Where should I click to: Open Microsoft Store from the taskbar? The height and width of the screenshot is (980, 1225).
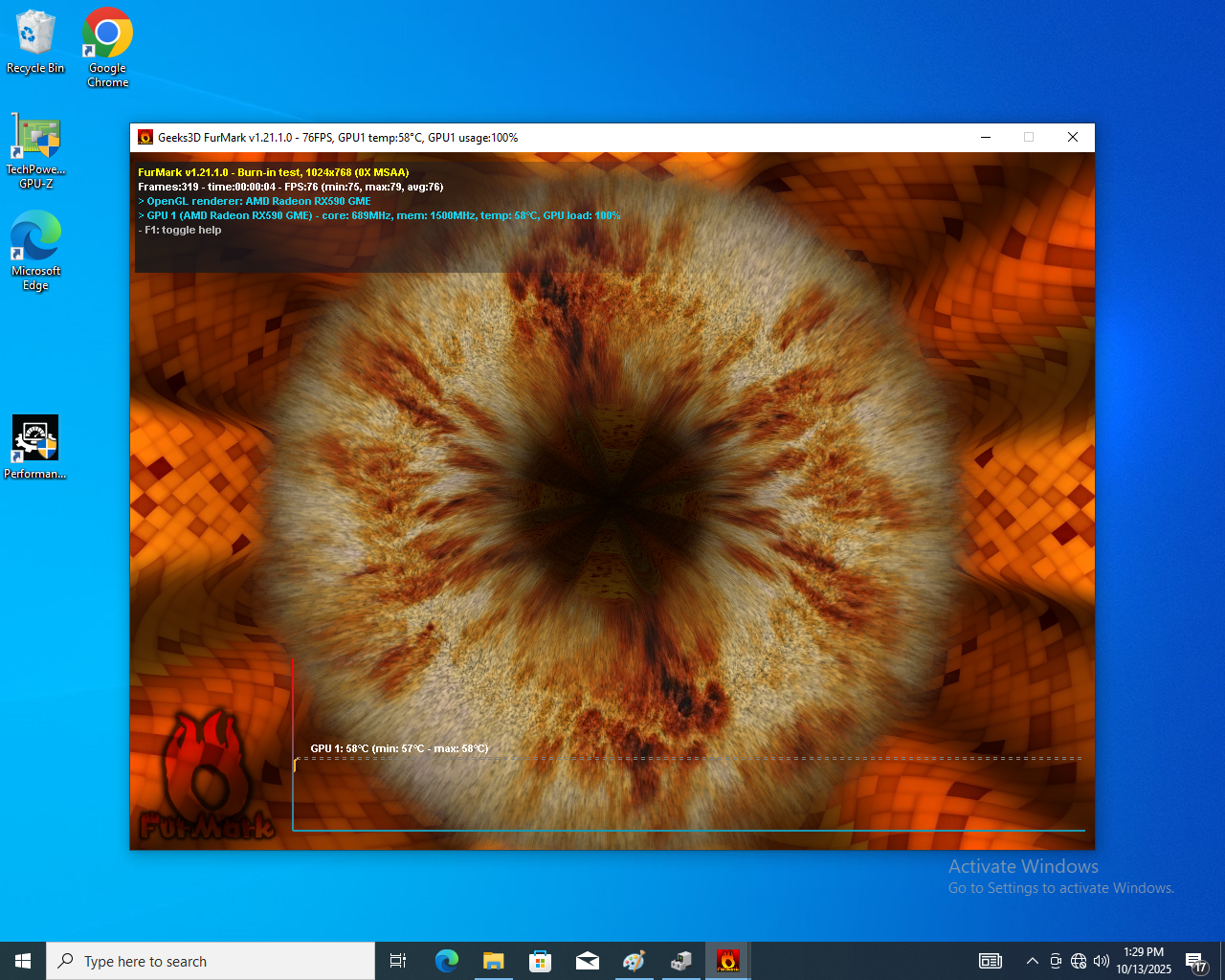540,961
